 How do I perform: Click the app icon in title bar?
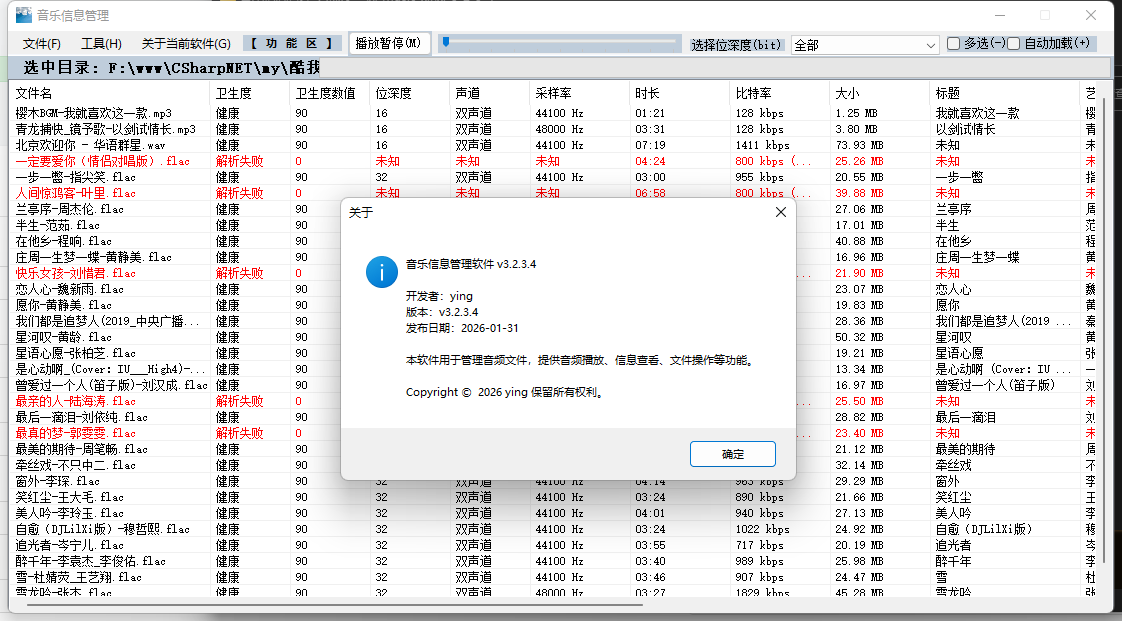pos(24,14)
